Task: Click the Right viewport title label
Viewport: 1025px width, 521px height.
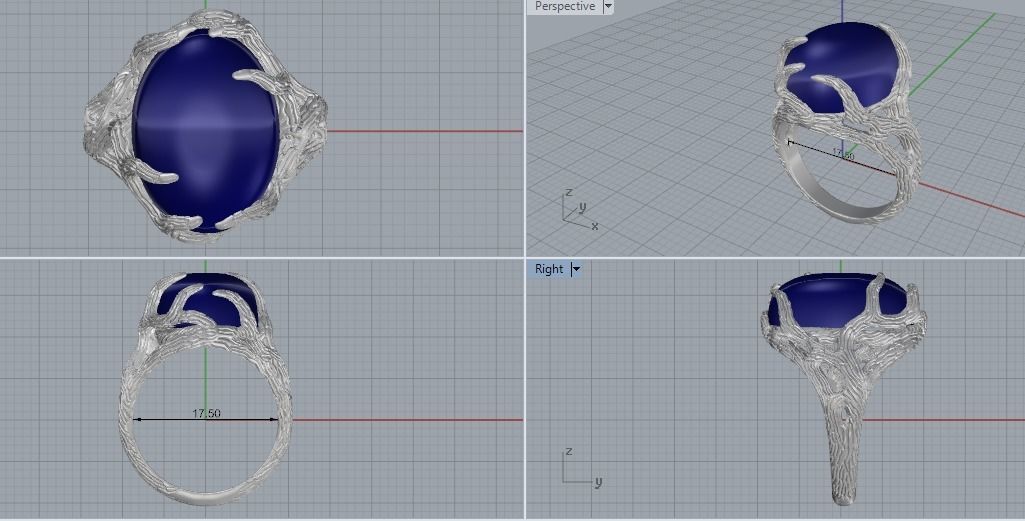Action: (x=548, y=269)
